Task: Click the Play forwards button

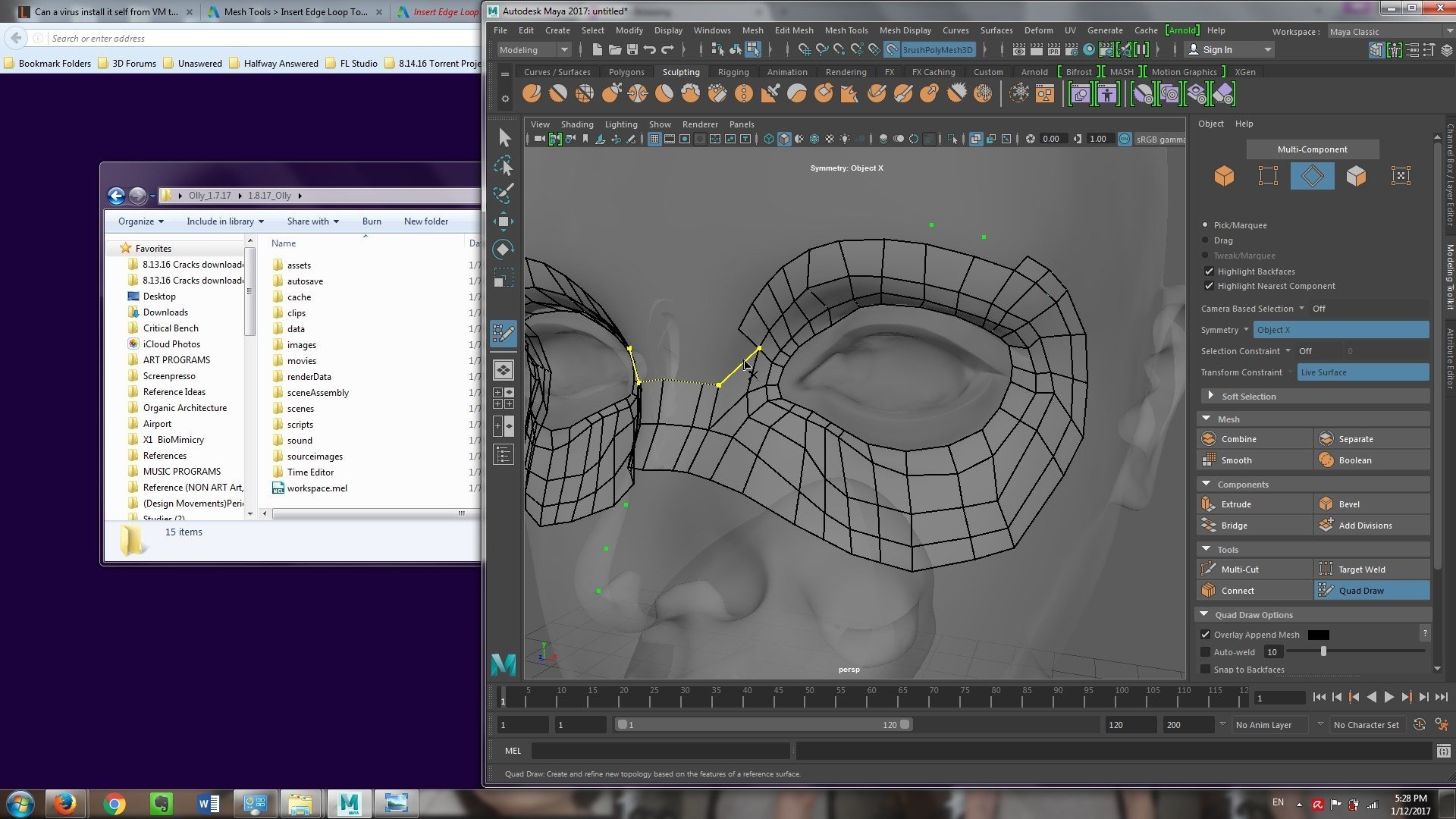Action: click(x=1389, y=697)
